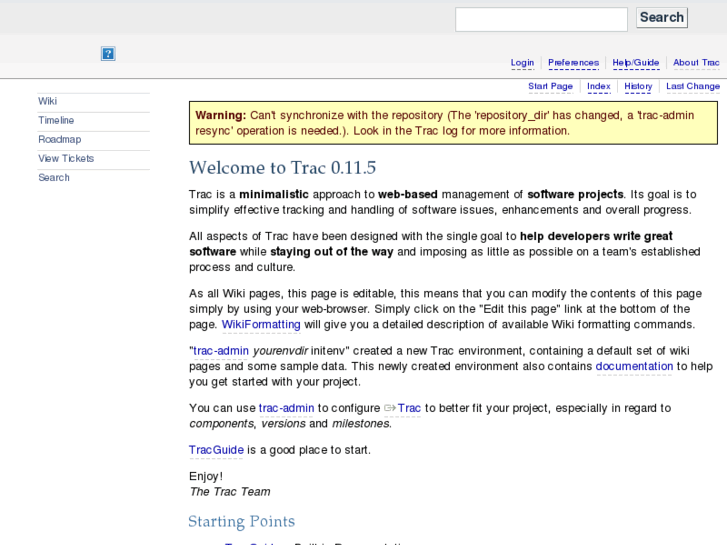
Task: Open the About Trac link
Action: (x=696, y=63)
